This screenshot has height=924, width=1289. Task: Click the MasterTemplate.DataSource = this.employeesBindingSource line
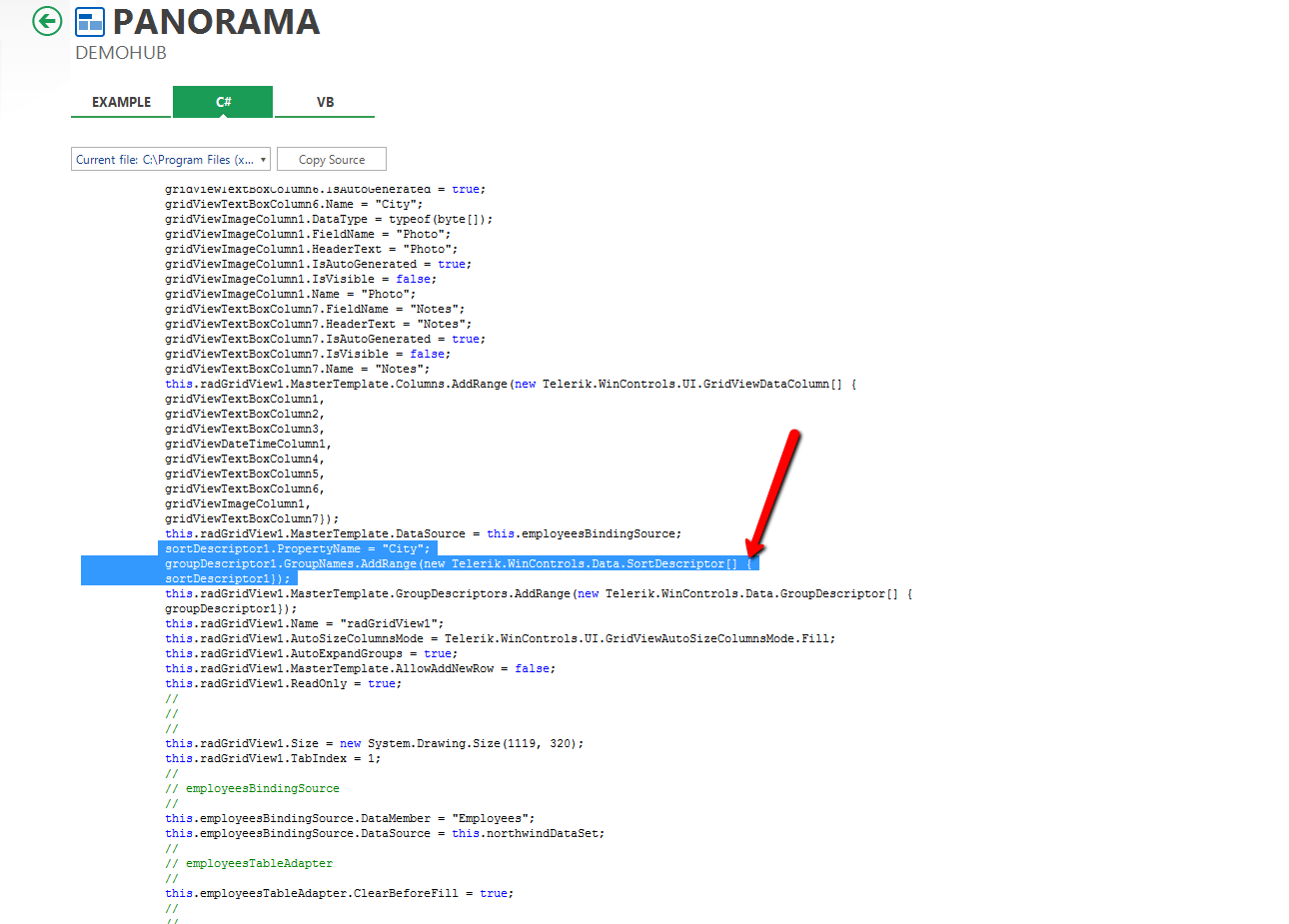pyautogui.click(x=424, y=533)
